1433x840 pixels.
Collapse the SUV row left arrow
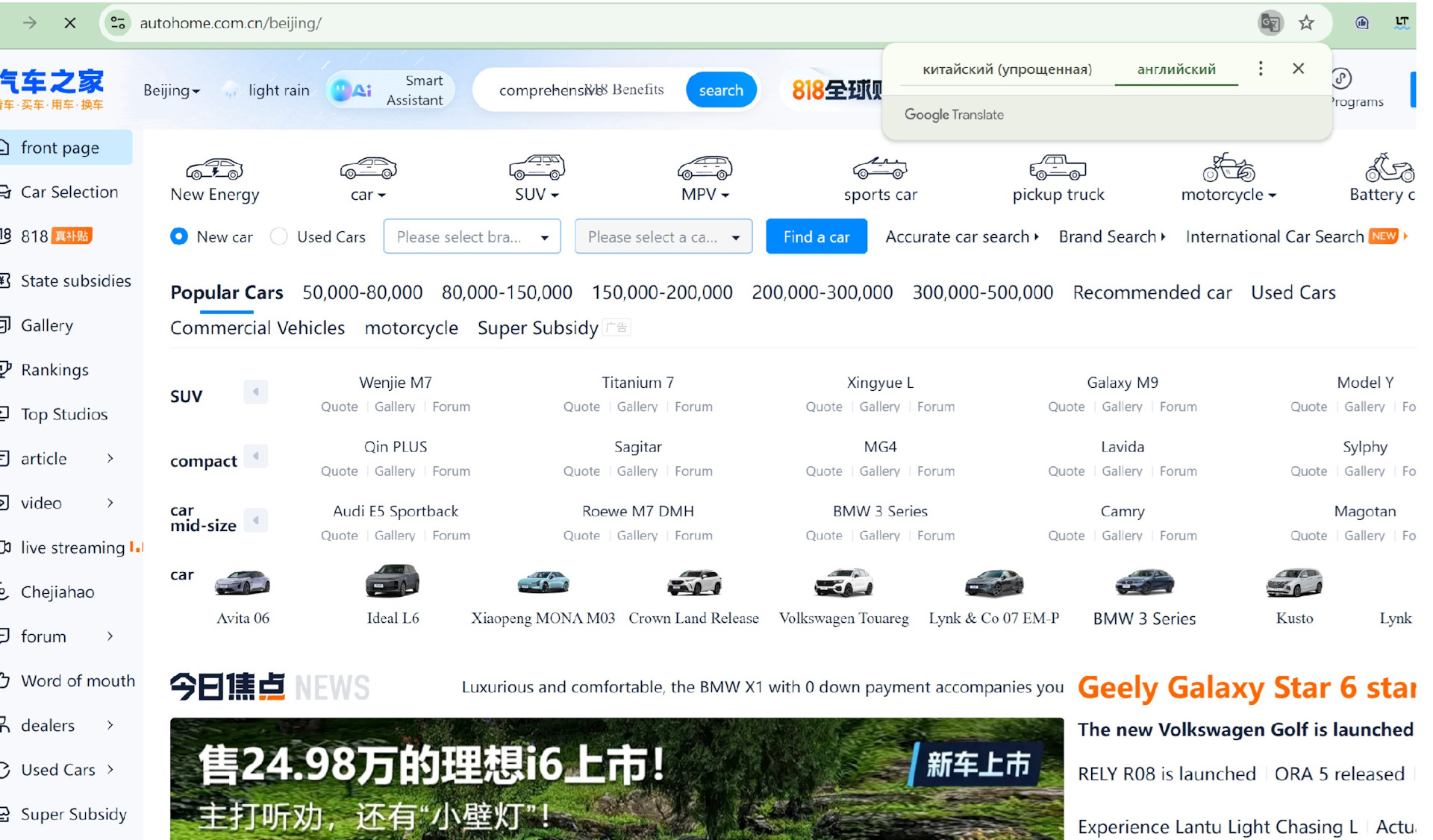click(256, 392)
